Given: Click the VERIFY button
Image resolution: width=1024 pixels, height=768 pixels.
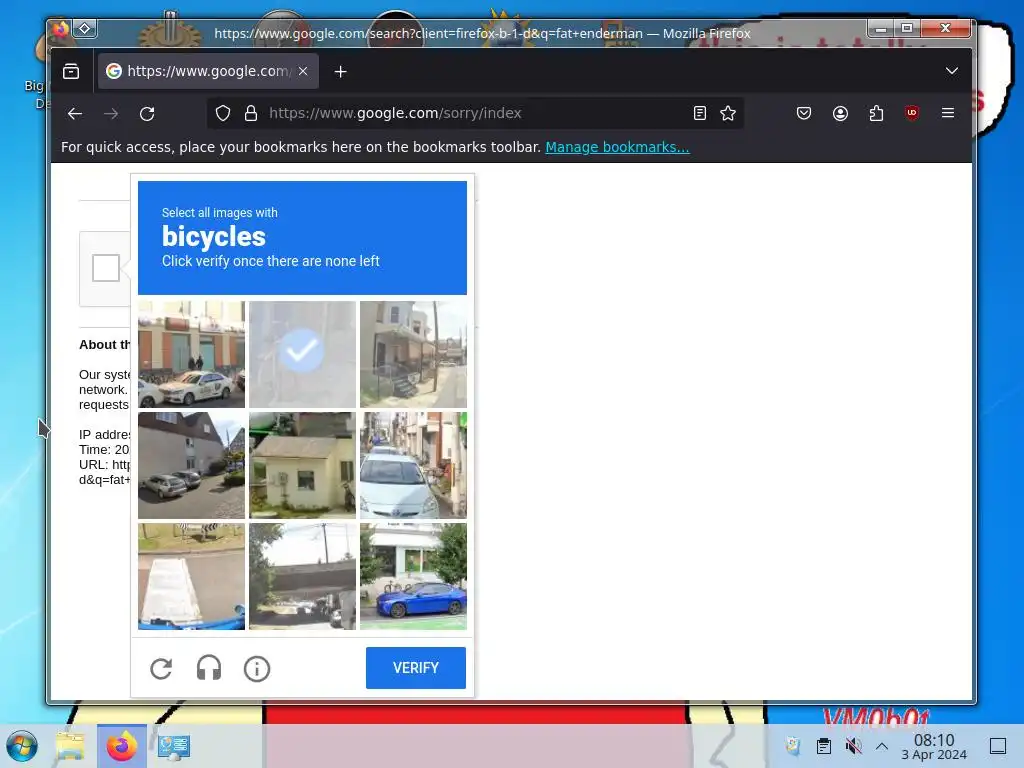Looking at the screenshot, I should pyautogui.click(x=416, y=667).
